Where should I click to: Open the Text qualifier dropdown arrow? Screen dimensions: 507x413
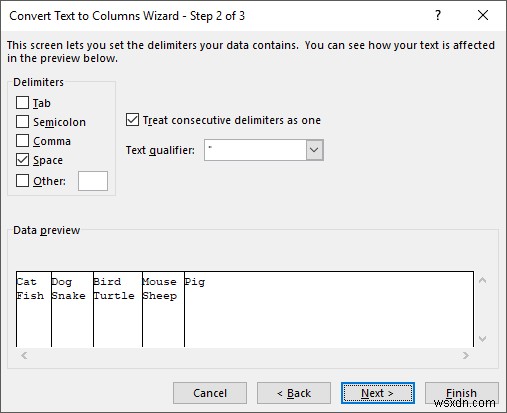pyautogui.click(x=314, y=150)
